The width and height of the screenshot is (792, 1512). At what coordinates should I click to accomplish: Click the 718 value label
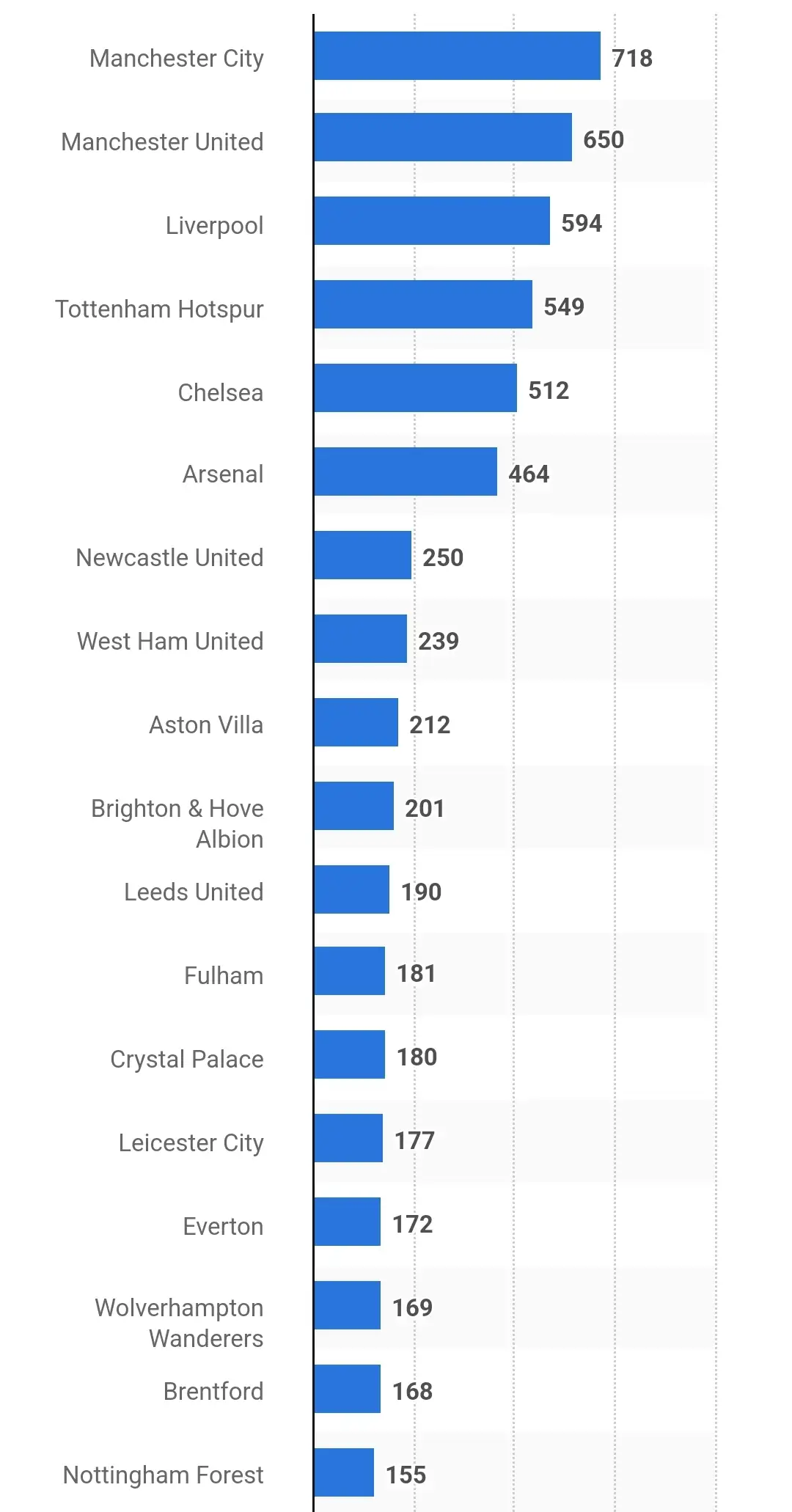tap(632, 58)
